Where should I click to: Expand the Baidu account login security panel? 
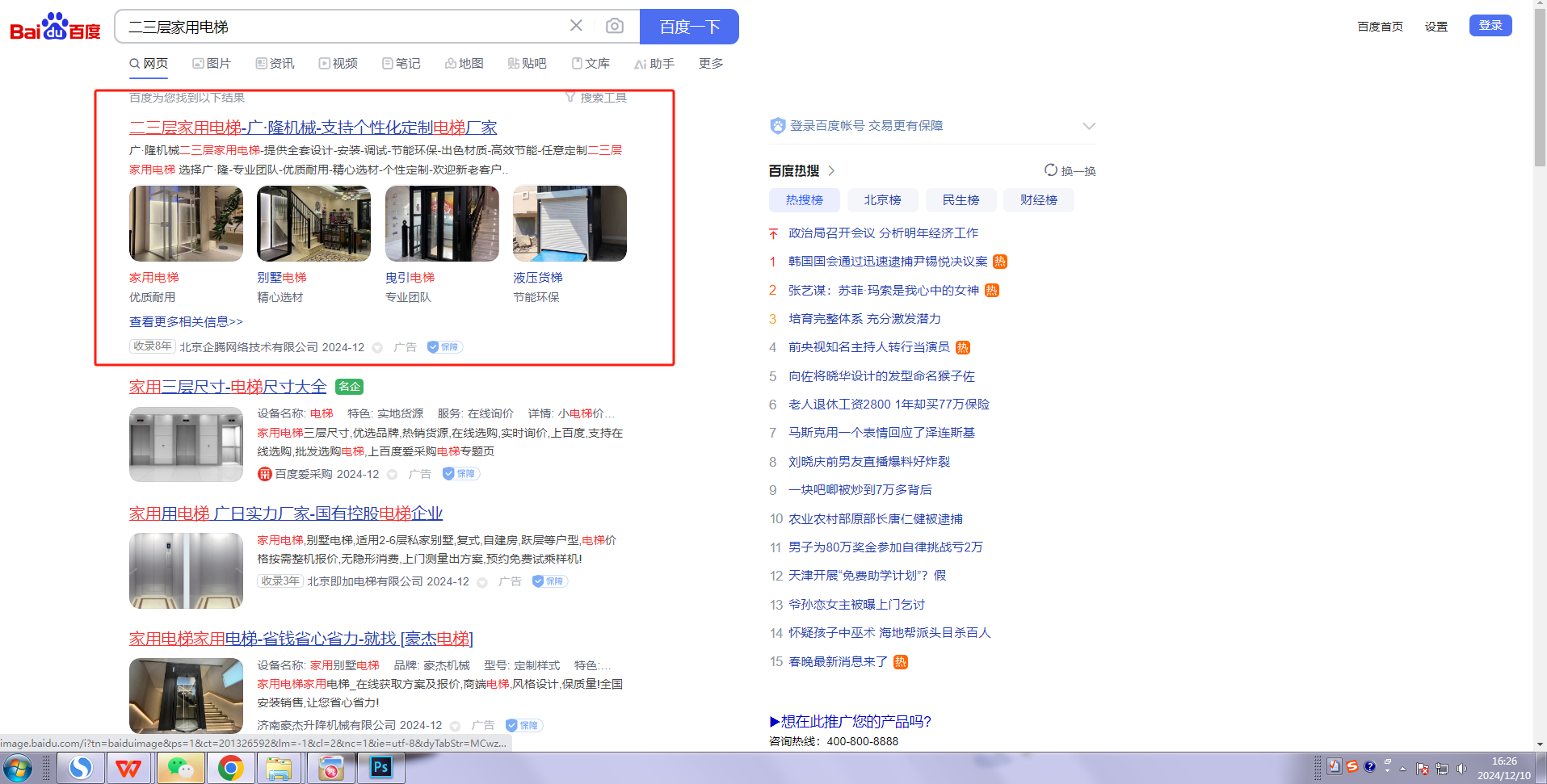click(1088, 126)
